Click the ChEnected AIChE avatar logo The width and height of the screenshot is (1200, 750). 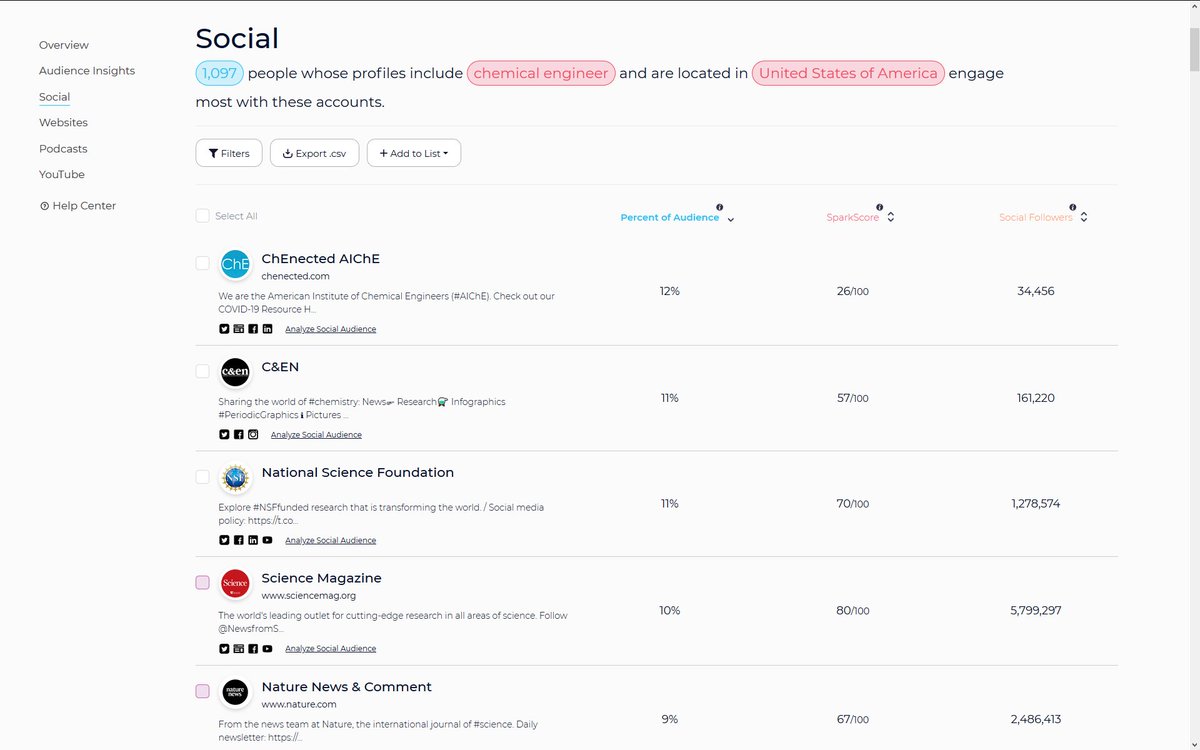[x=235, y=264]
